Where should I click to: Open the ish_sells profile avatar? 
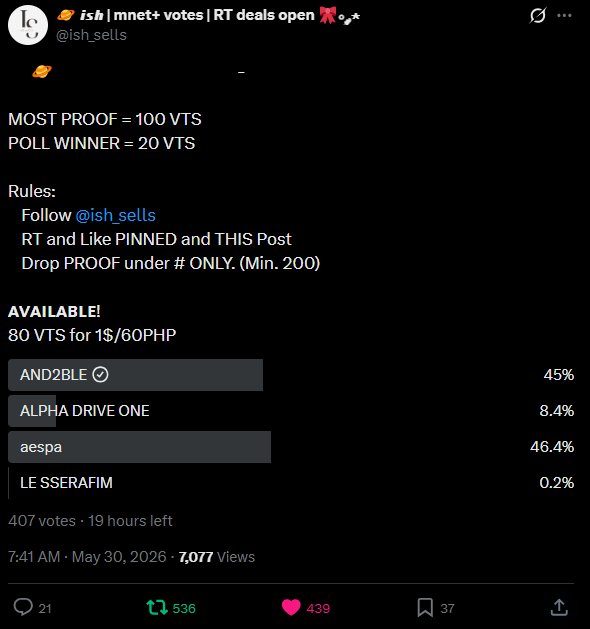coord(28,25)
